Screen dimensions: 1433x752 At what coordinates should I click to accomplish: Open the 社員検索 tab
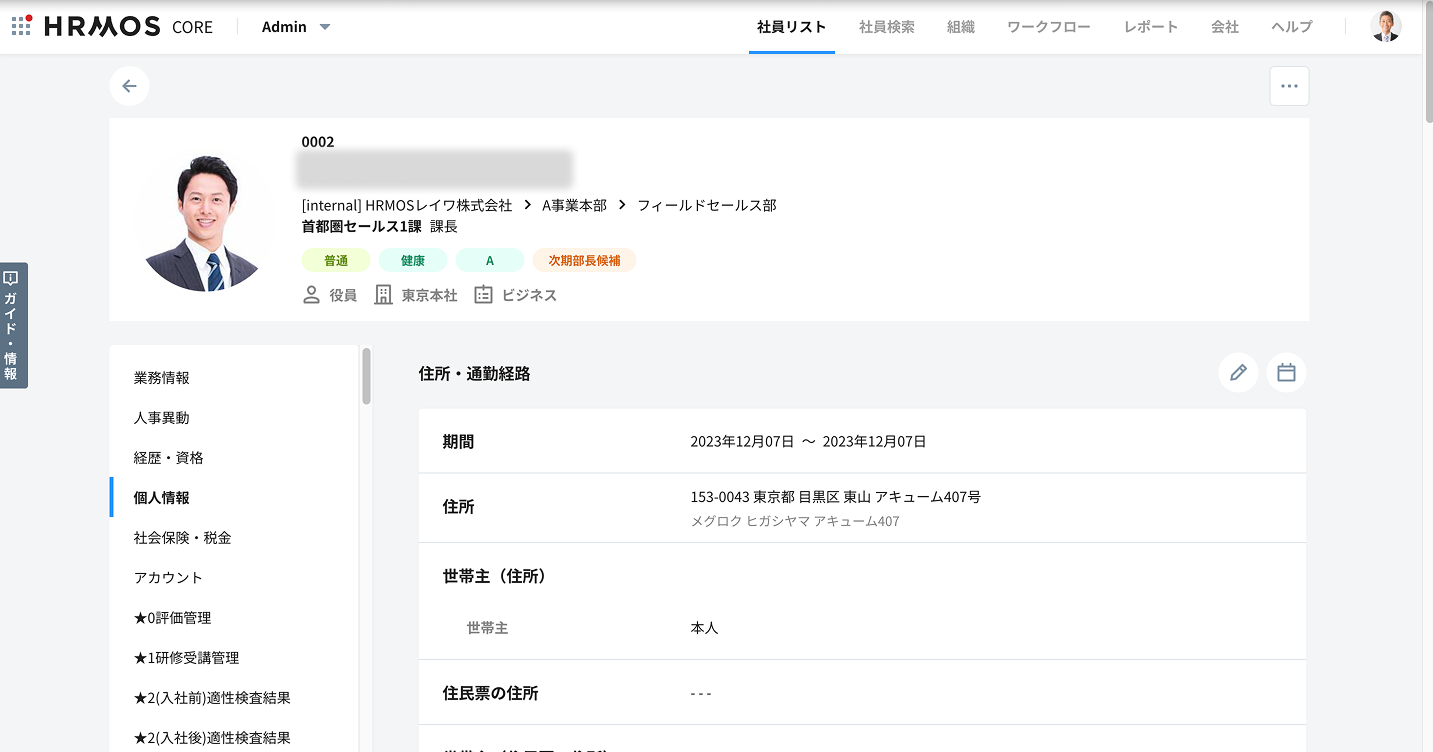coord(887,27)
